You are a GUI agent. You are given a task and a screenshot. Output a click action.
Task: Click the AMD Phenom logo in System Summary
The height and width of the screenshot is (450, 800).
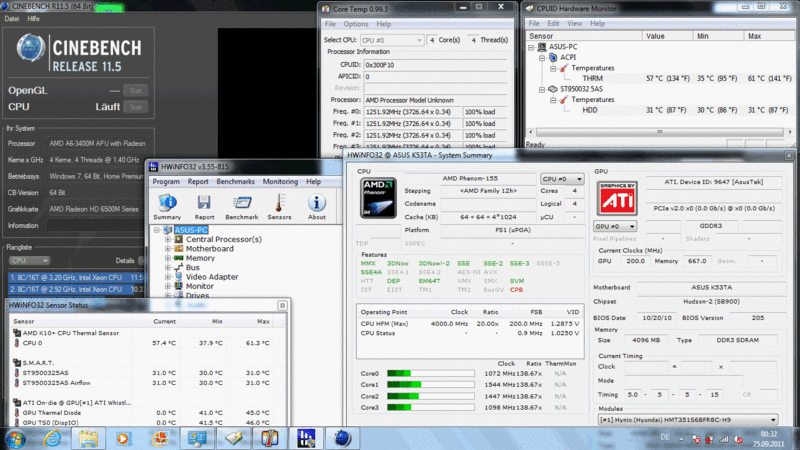click(378, 198)
